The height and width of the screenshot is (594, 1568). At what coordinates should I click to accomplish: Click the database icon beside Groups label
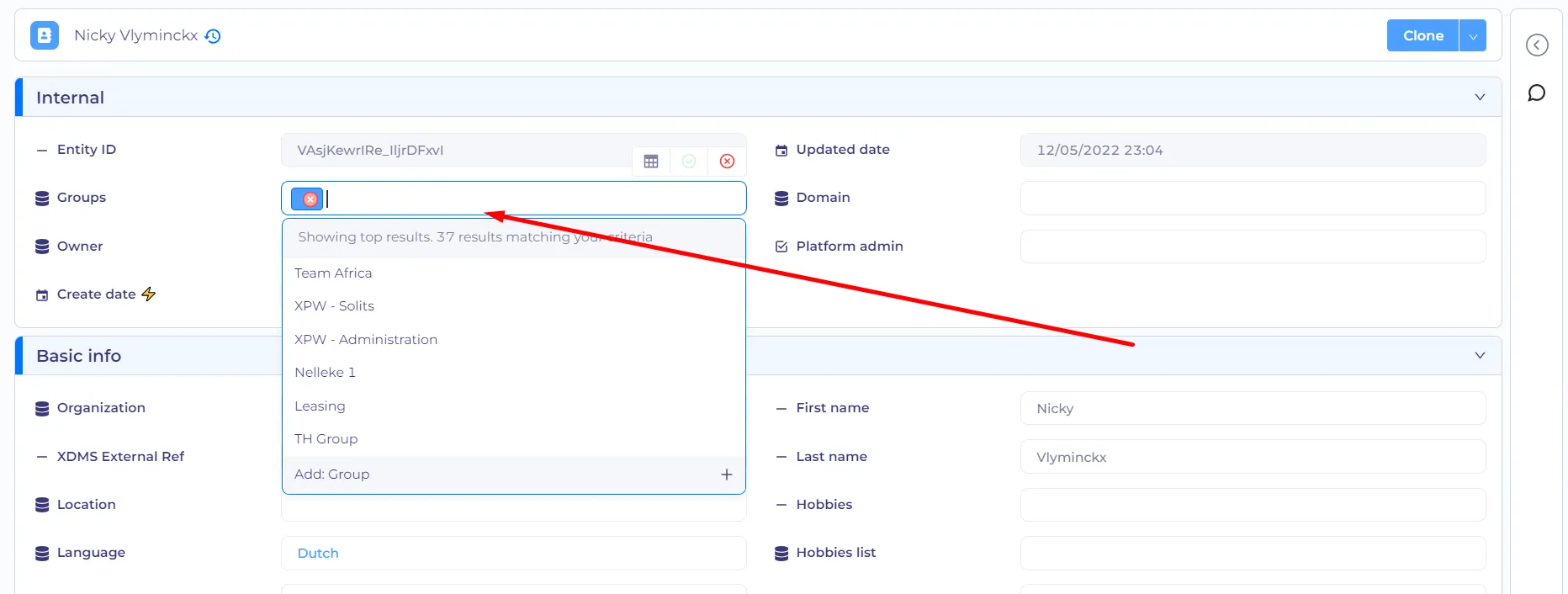[42, 199]
